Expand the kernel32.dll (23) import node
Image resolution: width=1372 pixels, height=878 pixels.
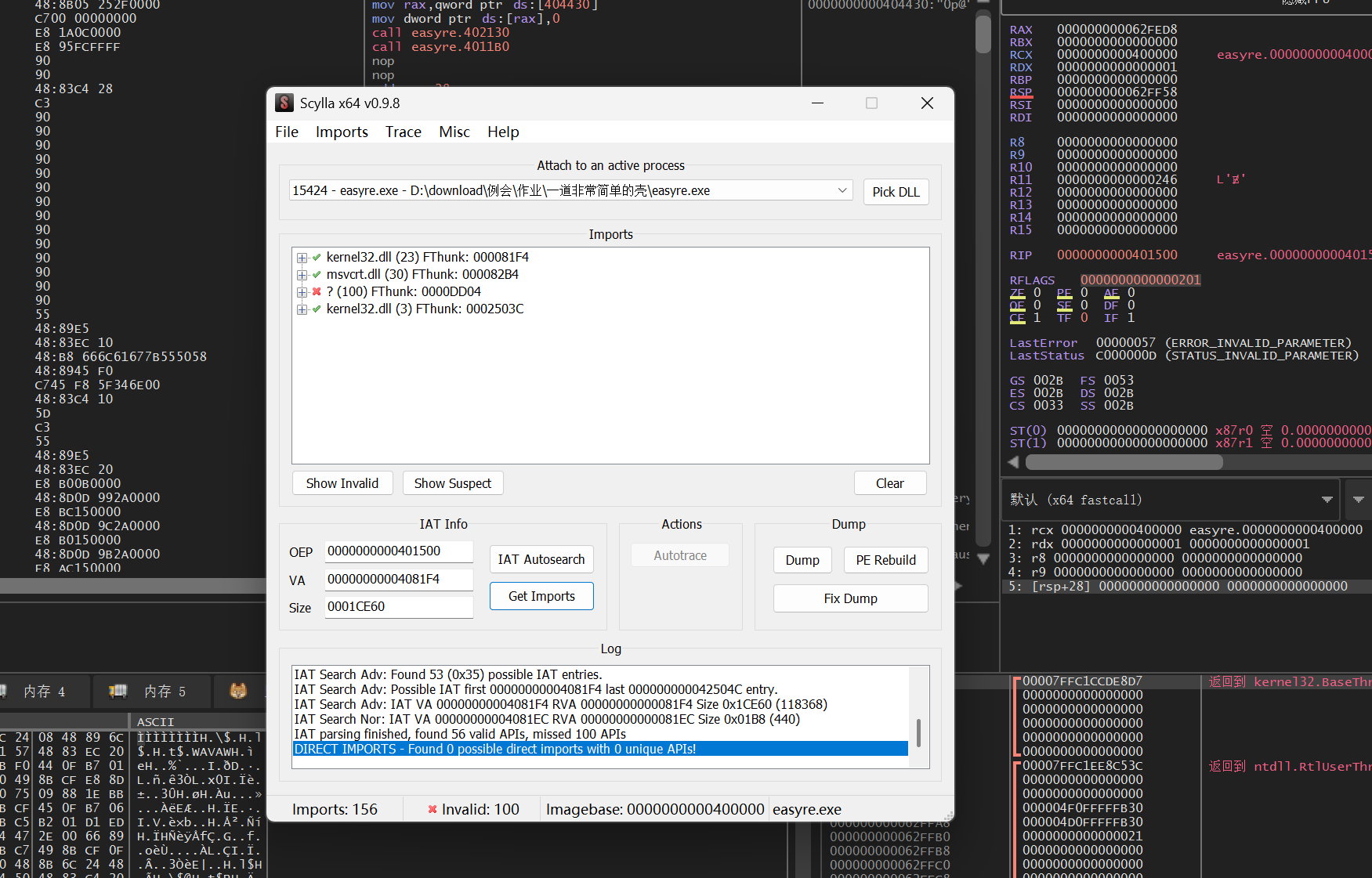pos(302,257)
